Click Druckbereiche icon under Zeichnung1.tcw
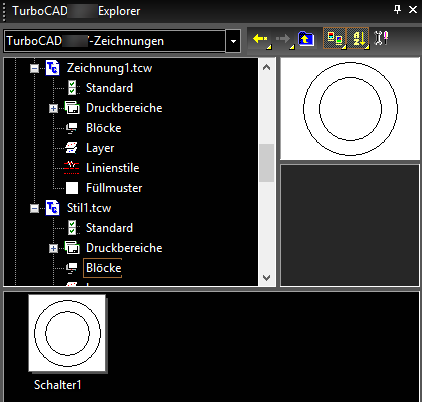The width and height of the screenshot is (422, 402). click(x=72, y=108)
